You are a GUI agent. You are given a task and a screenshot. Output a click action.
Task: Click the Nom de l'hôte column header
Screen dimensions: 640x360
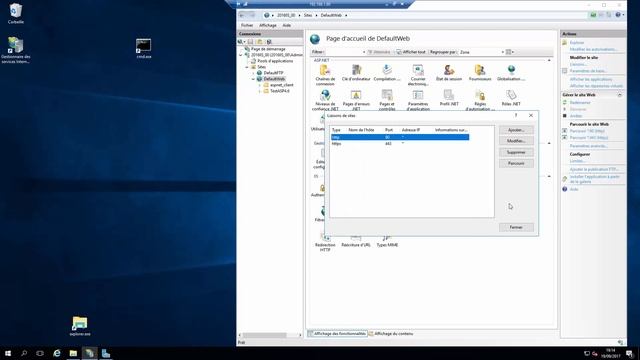(x=361, y=130)
